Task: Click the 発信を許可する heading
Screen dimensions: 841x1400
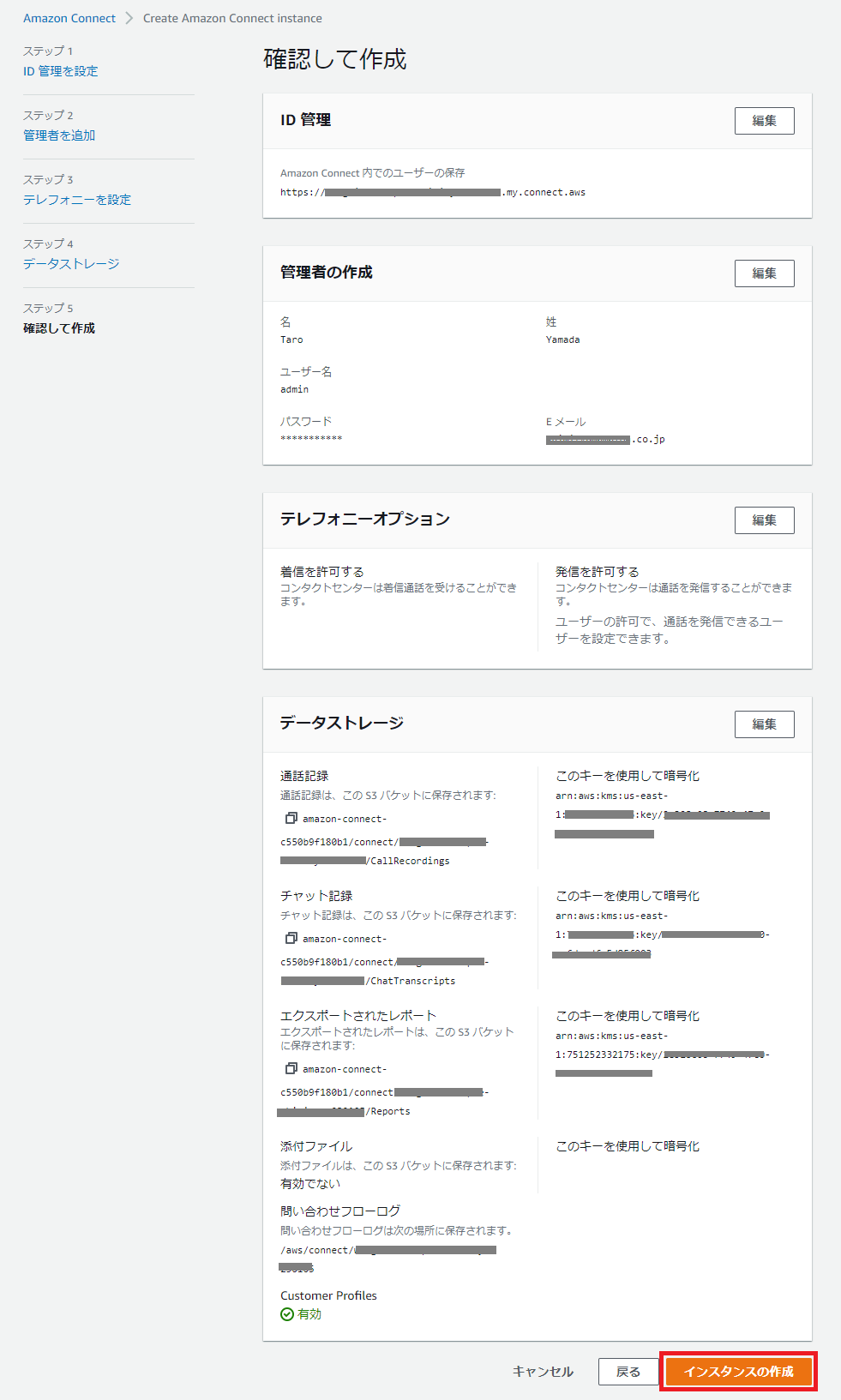Action: pos(598,572)
